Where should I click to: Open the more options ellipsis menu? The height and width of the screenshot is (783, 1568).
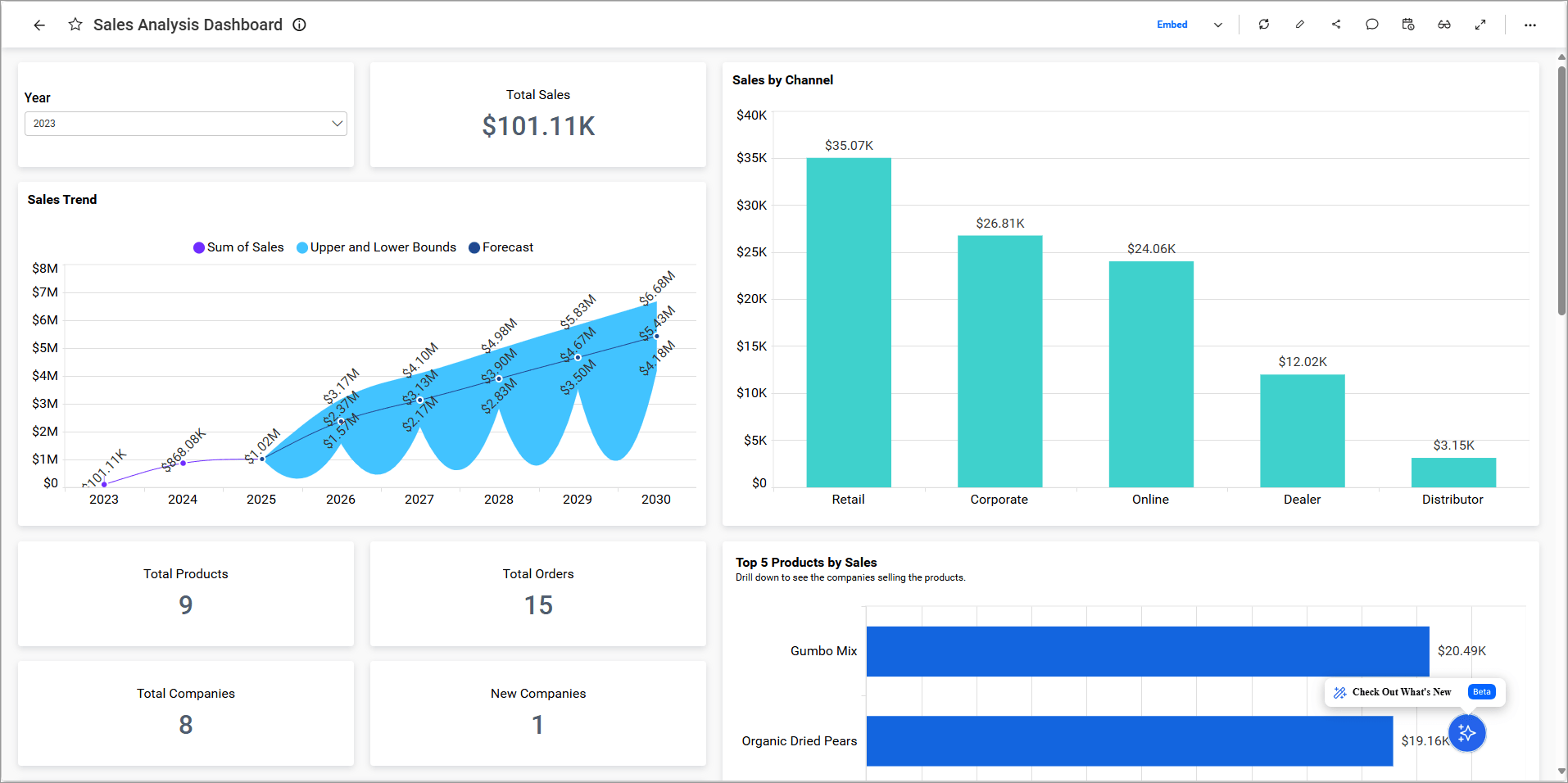point(1529,25)
